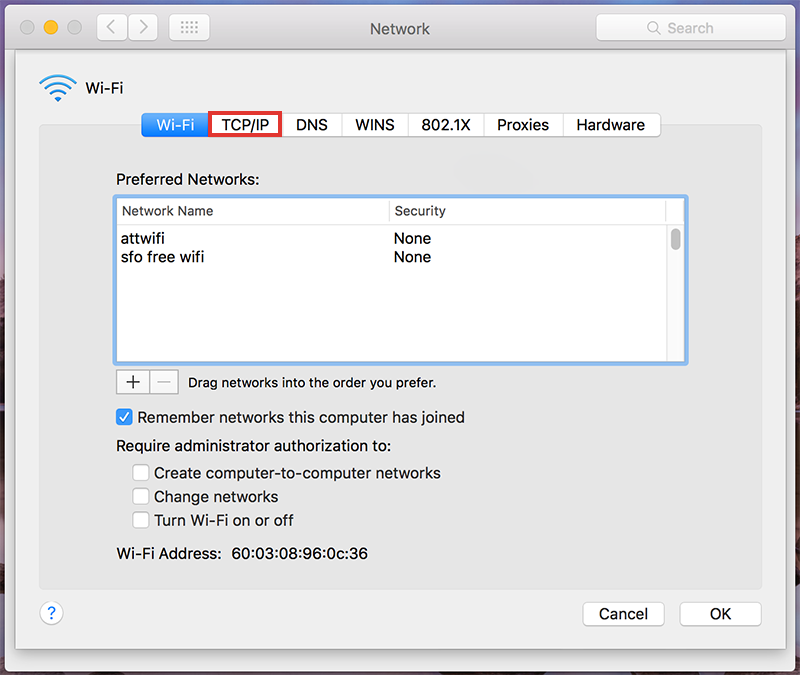Select the attwifi network entry
The image size is (800, 675).
click(141, 238)
